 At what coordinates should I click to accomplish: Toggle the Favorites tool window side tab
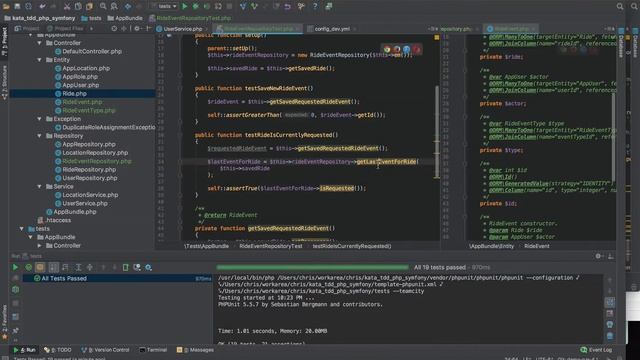[x=4, y=322]
